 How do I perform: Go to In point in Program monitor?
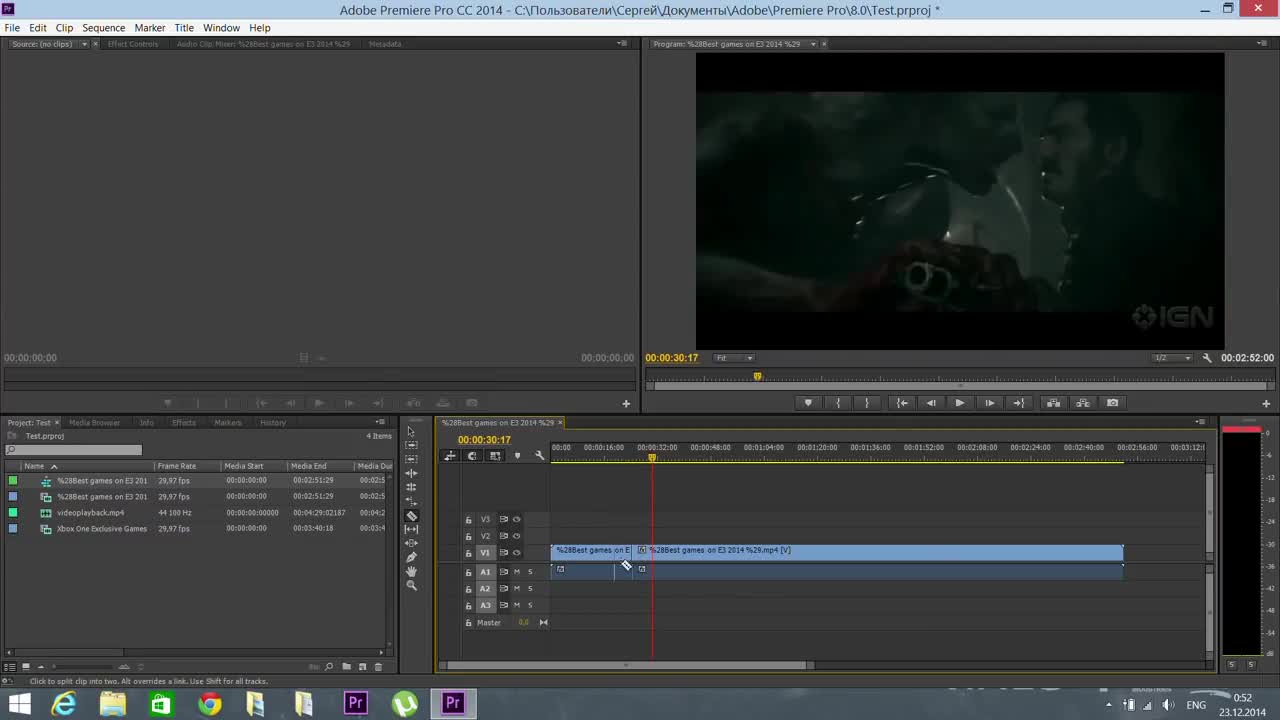coord(902,403)
